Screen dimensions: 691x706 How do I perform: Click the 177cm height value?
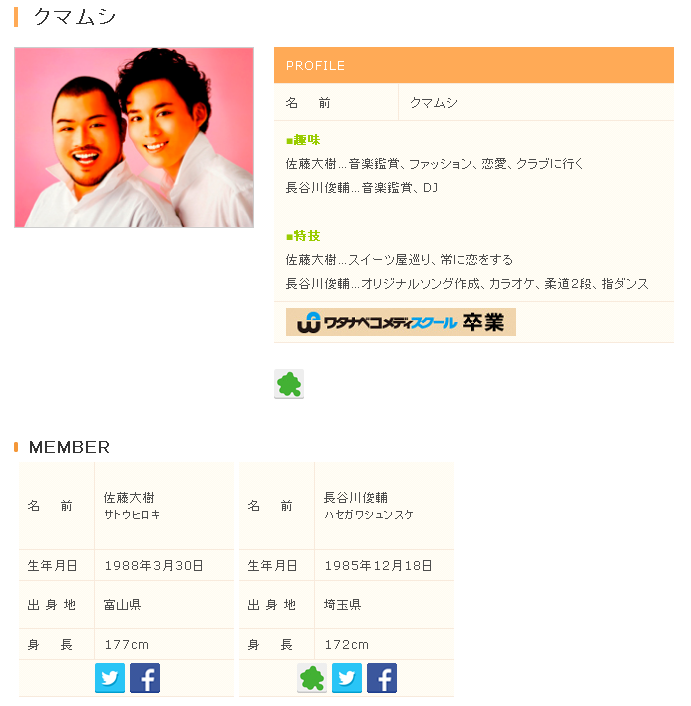[126, 645]
